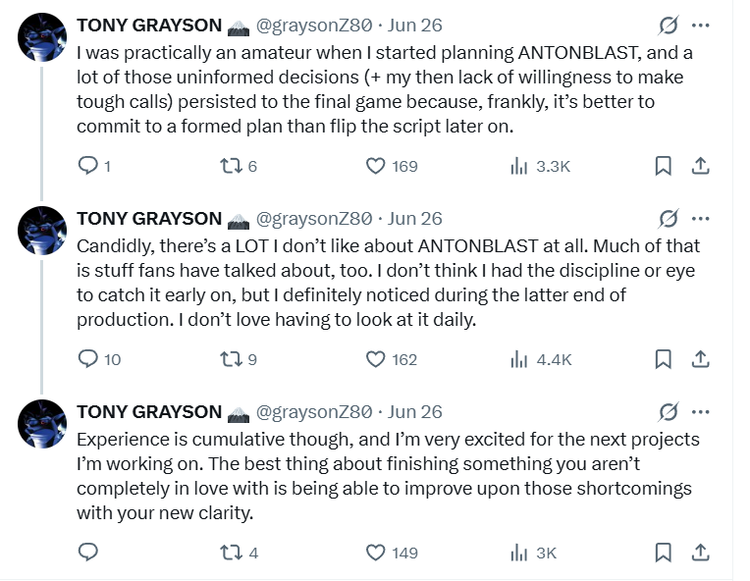The height and width of the screenshot is (581, 750).
Task: Share the last tweet about cumulative experience
Action: click(x=701, y=551)
